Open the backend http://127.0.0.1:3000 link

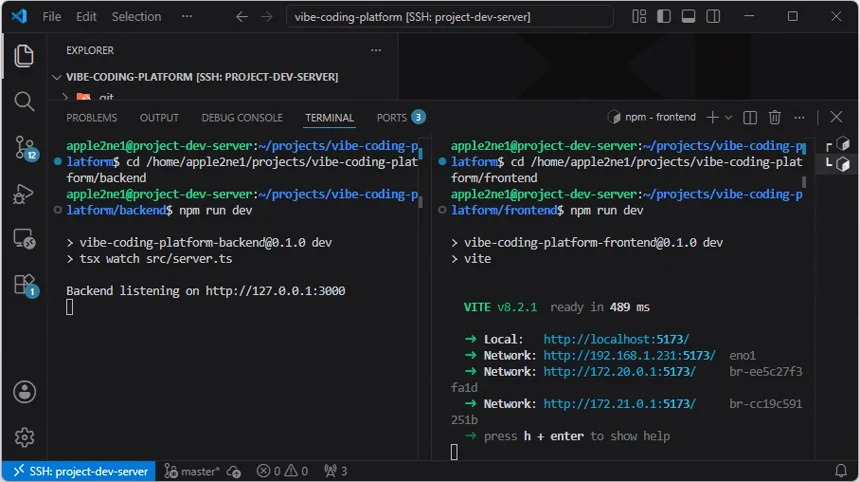pyautogui.click(x=275, y=291)
